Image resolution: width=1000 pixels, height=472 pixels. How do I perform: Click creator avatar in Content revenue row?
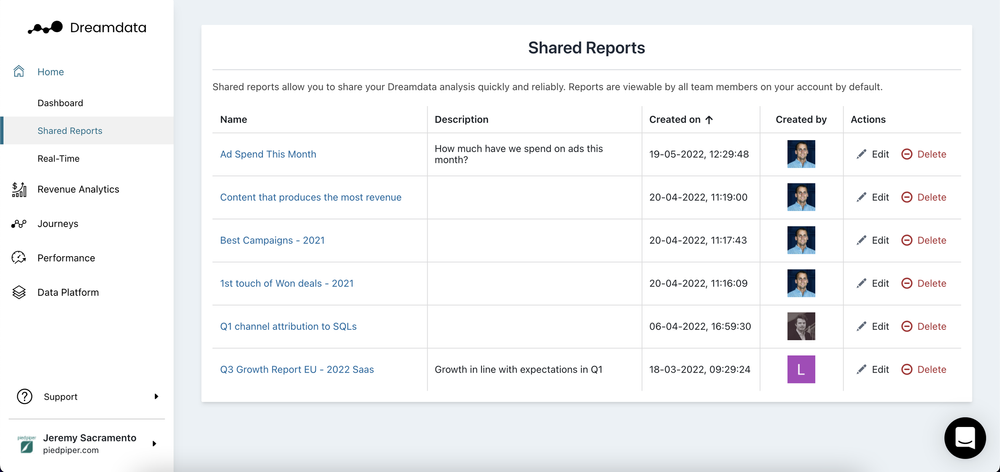[801, 197]
